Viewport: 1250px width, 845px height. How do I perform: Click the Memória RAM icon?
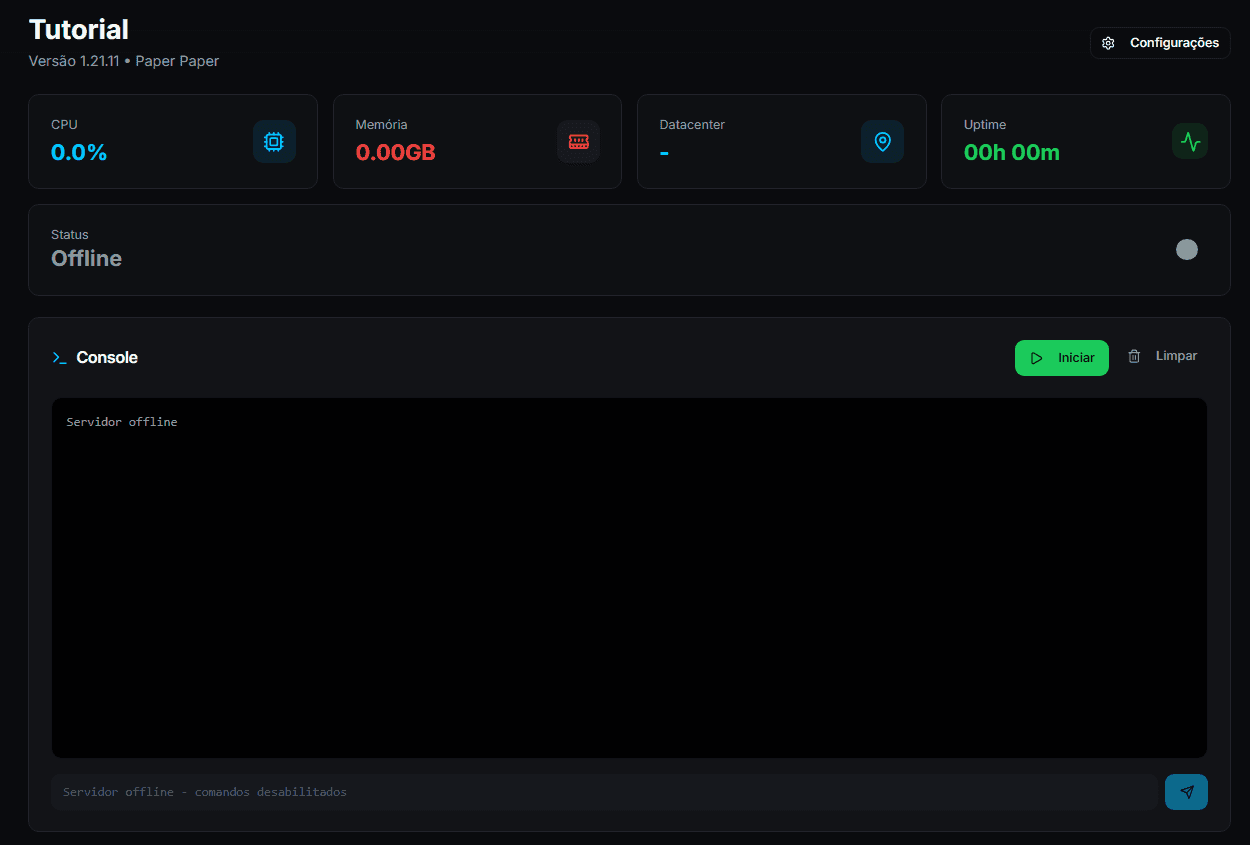coord(578,141)
